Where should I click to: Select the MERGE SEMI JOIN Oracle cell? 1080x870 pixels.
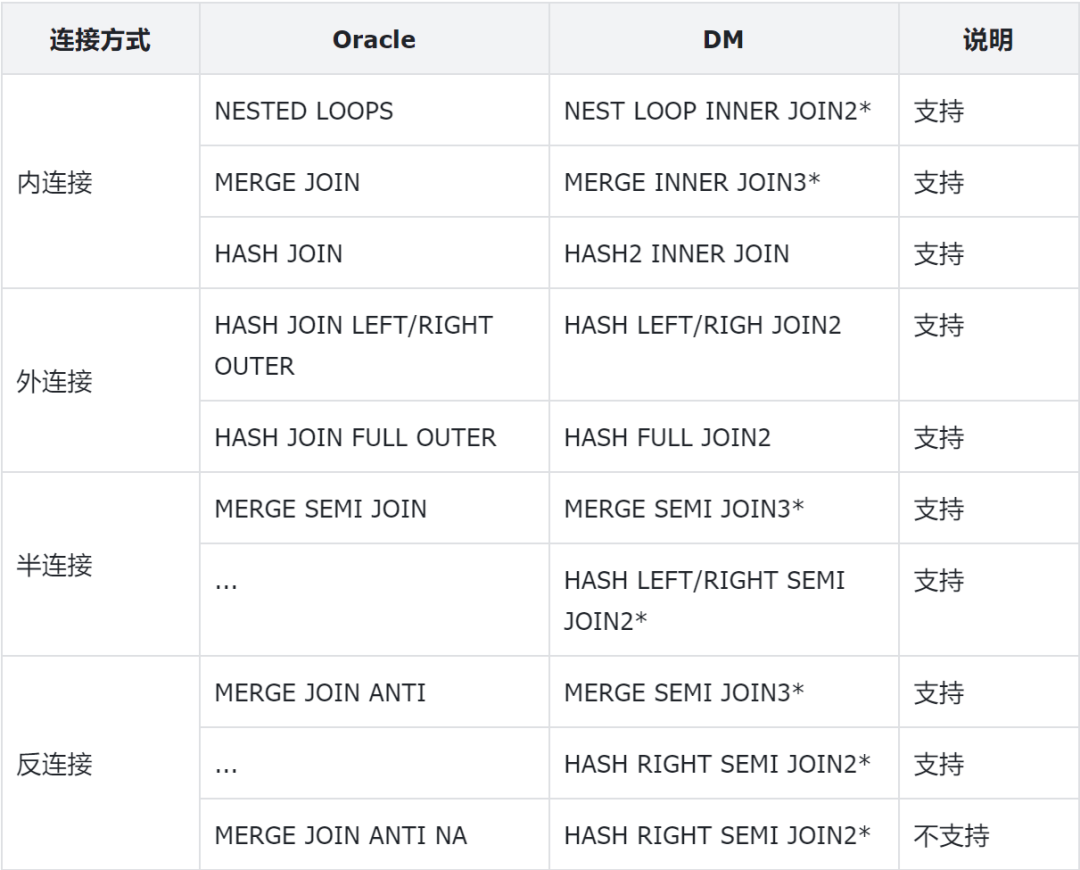tap(320, 509)
